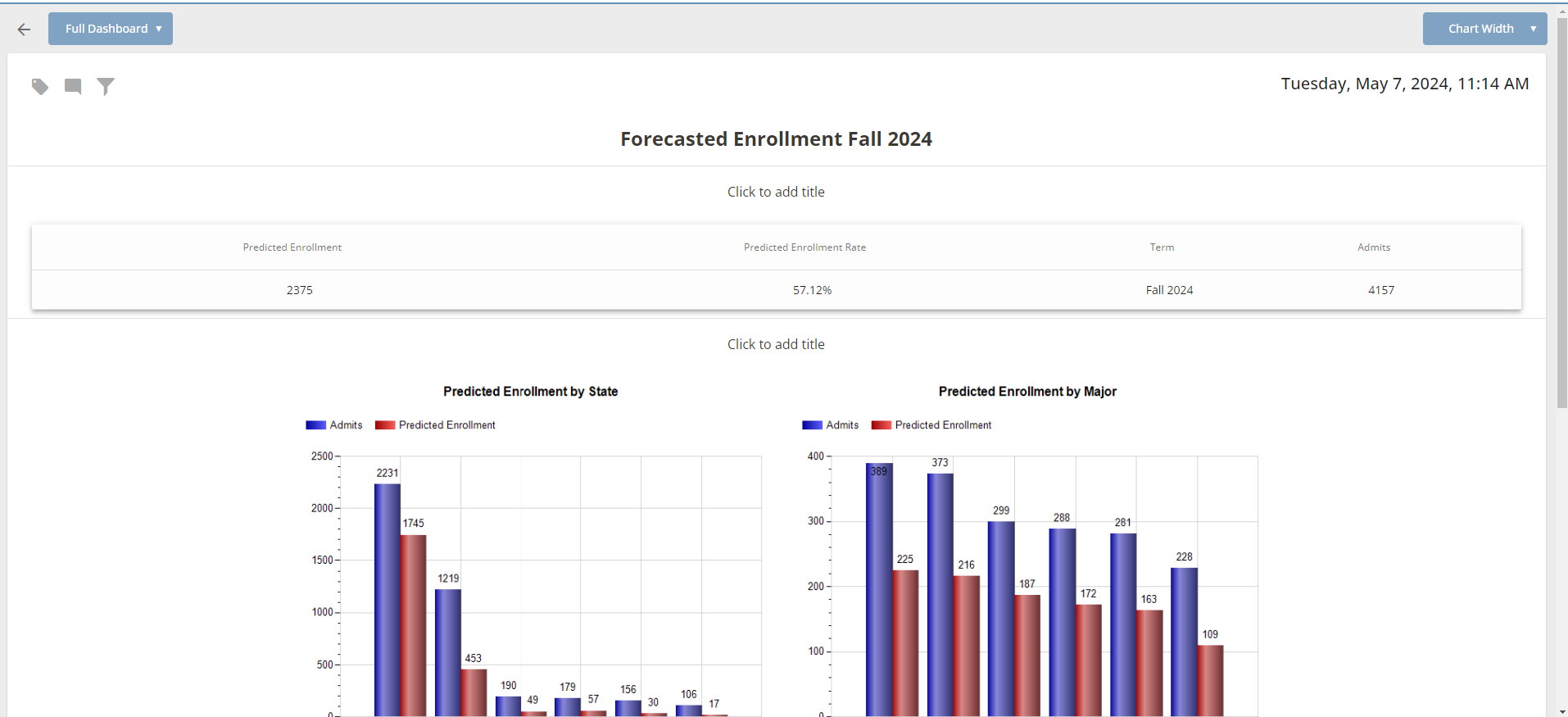Click the 373 Admits bar
Screen dimensions: 1568x717
[940, 595]
